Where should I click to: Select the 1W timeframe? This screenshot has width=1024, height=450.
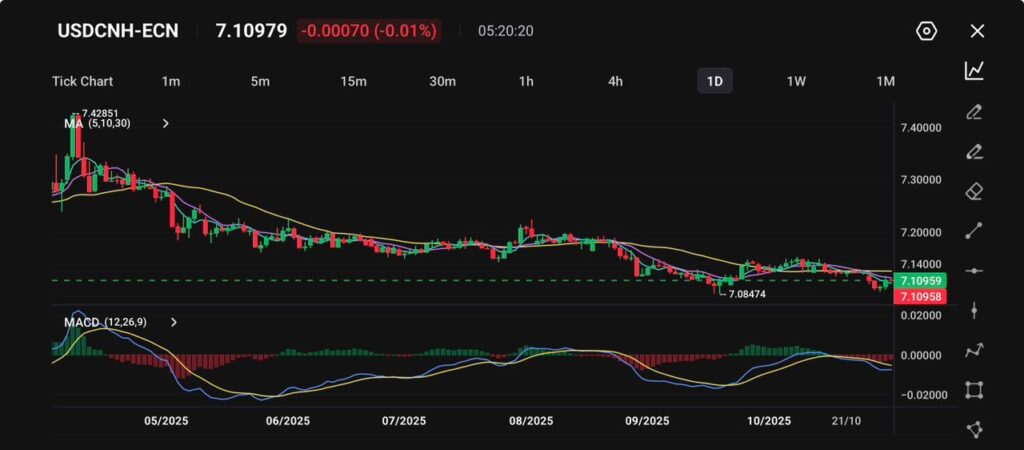(x=796, y=81)
